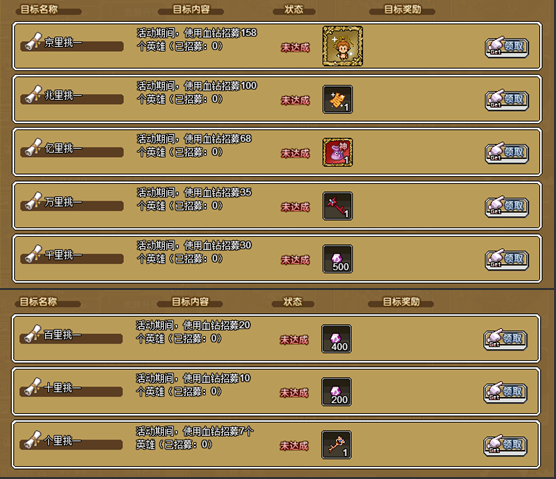The height and width of the screenshot is (479, 556).
Task: Claim reward for 十里挑一 goal
Action: tap(505, 392)
